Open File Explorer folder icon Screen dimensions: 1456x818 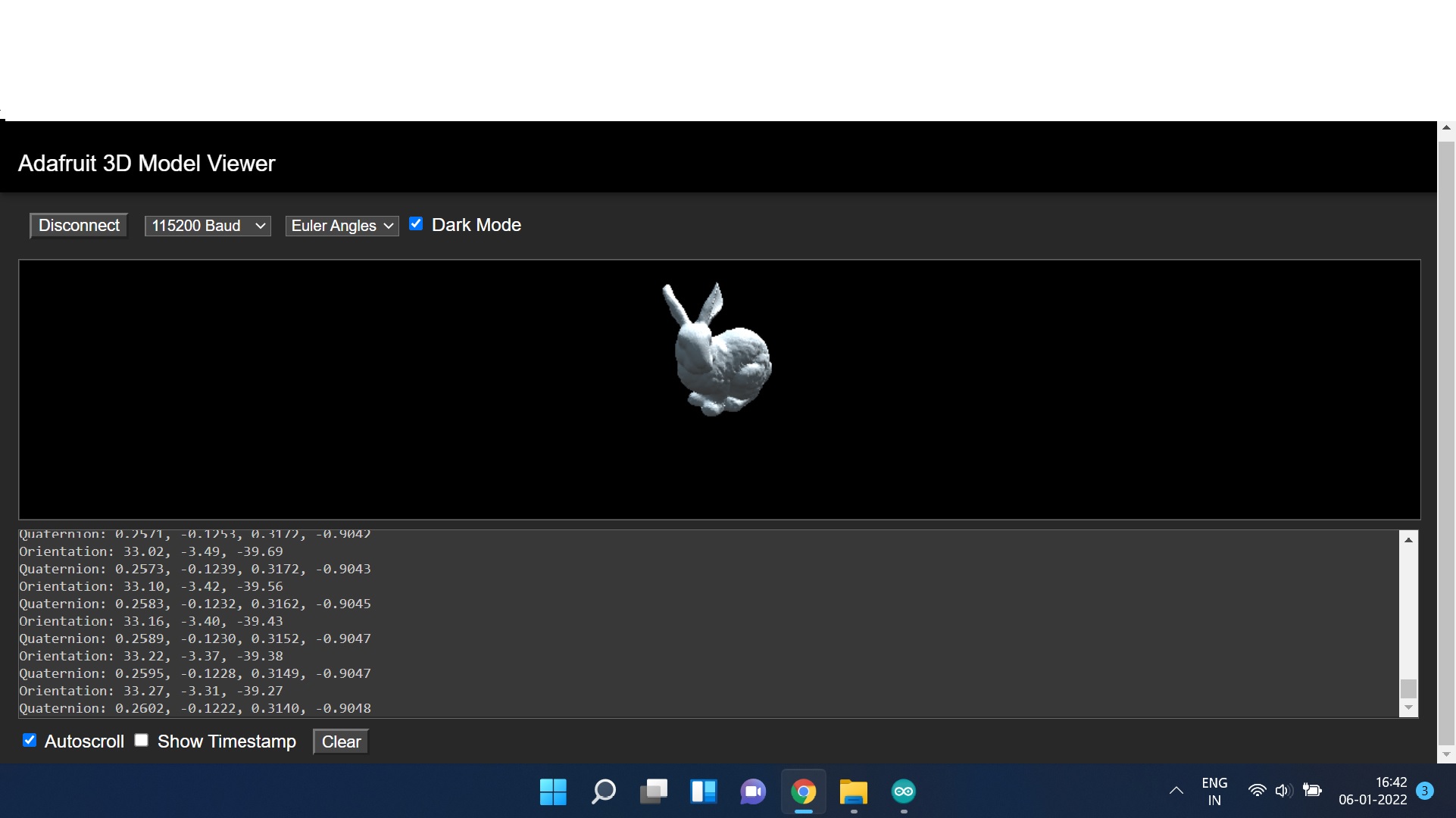(x=853, y=791)
